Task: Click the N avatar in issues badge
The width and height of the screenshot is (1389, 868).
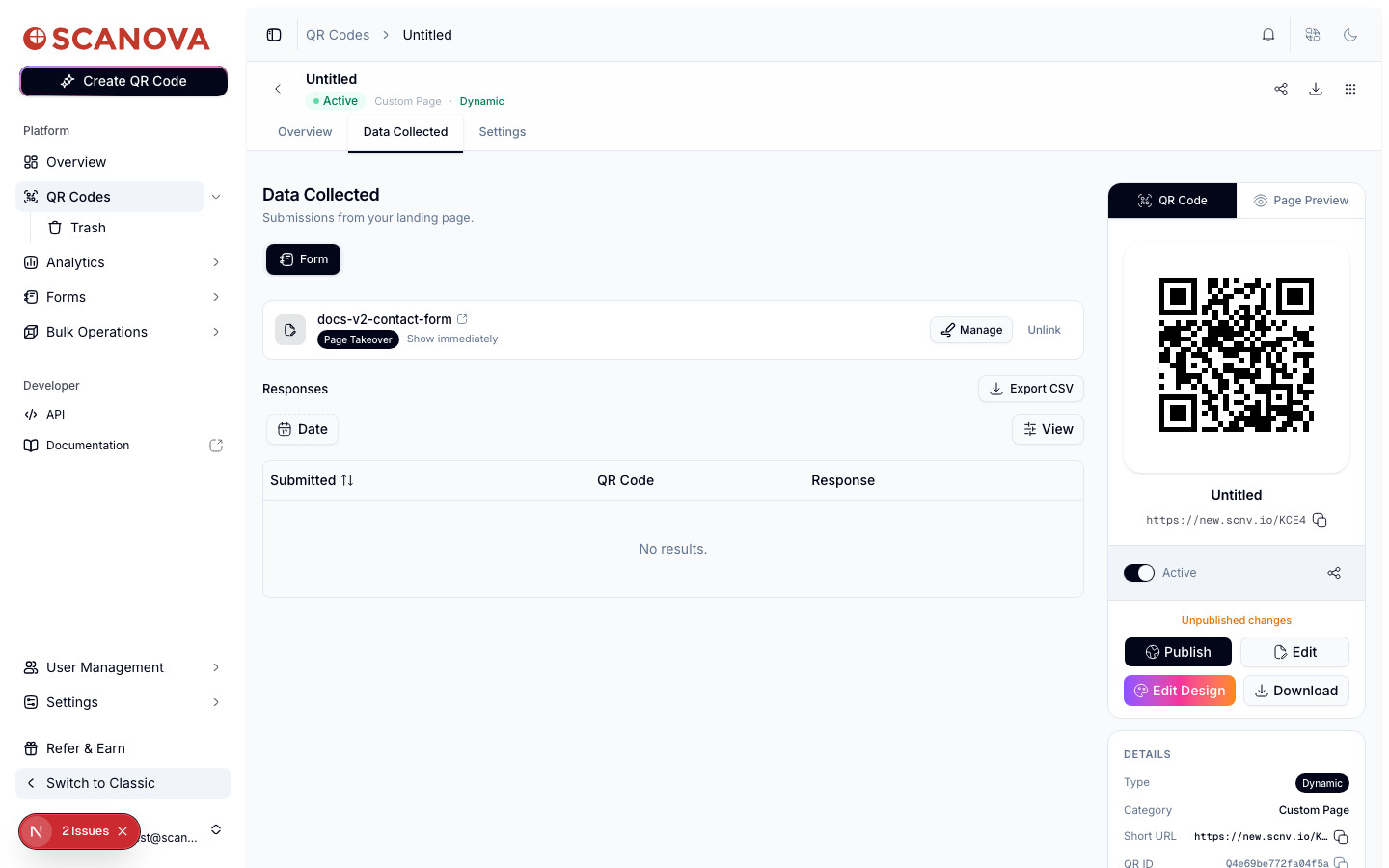Action: (x=37, y=831)
